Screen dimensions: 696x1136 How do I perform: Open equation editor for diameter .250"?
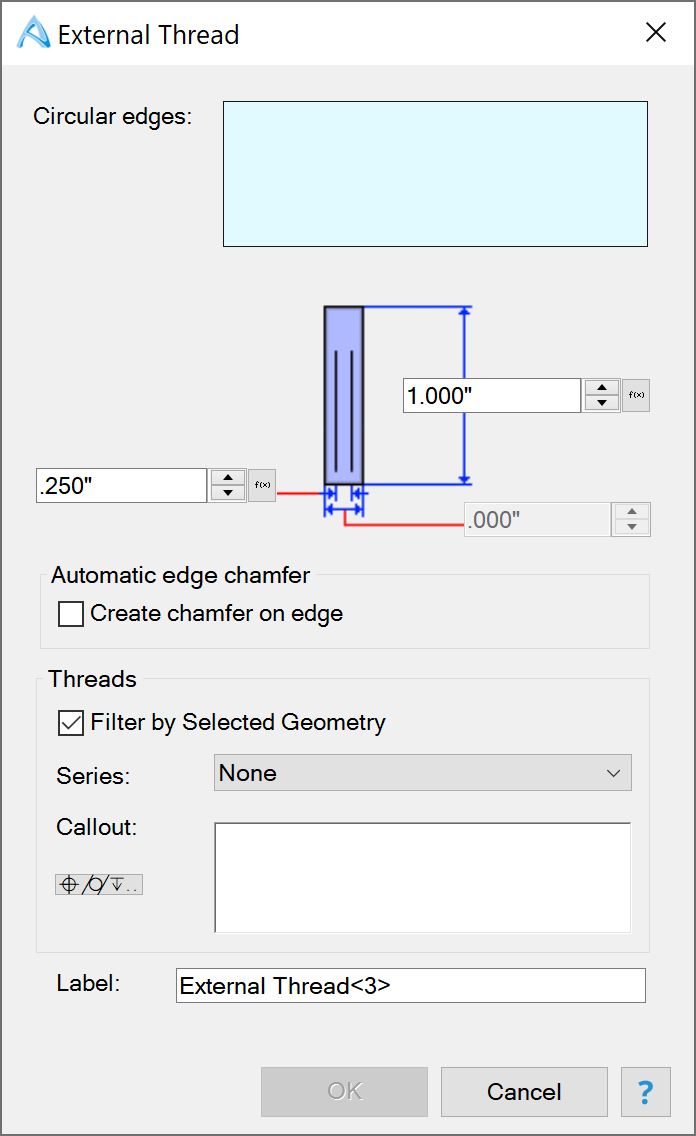[x=262, y=485]
